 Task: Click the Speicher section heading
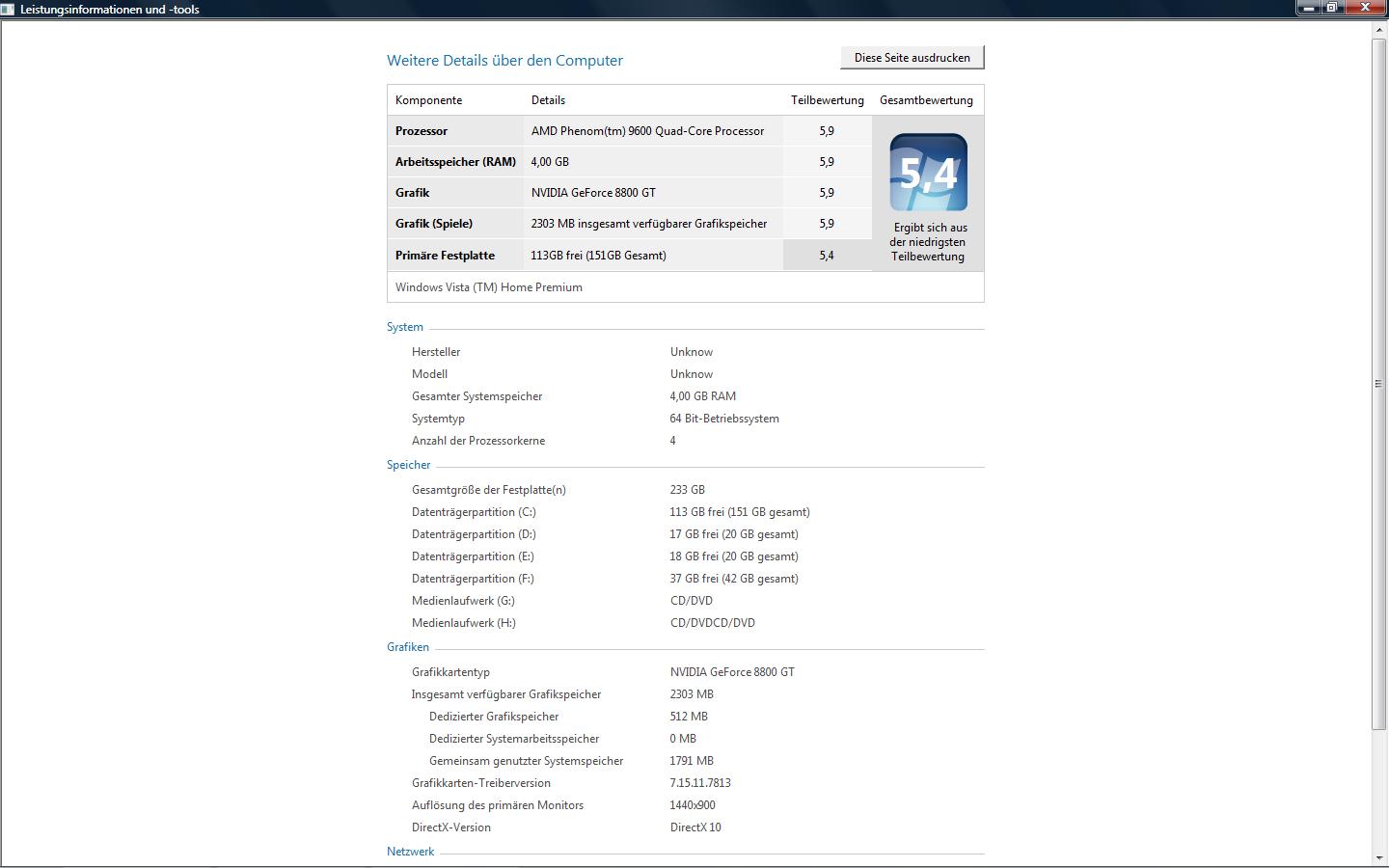[x=409, y=465]
